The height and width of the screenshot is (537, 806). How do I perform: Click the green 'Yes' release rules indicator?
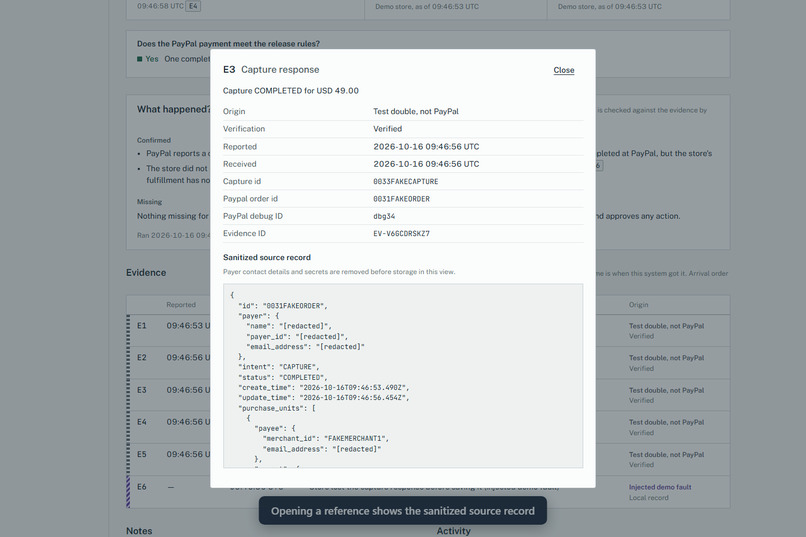point(148,59)
